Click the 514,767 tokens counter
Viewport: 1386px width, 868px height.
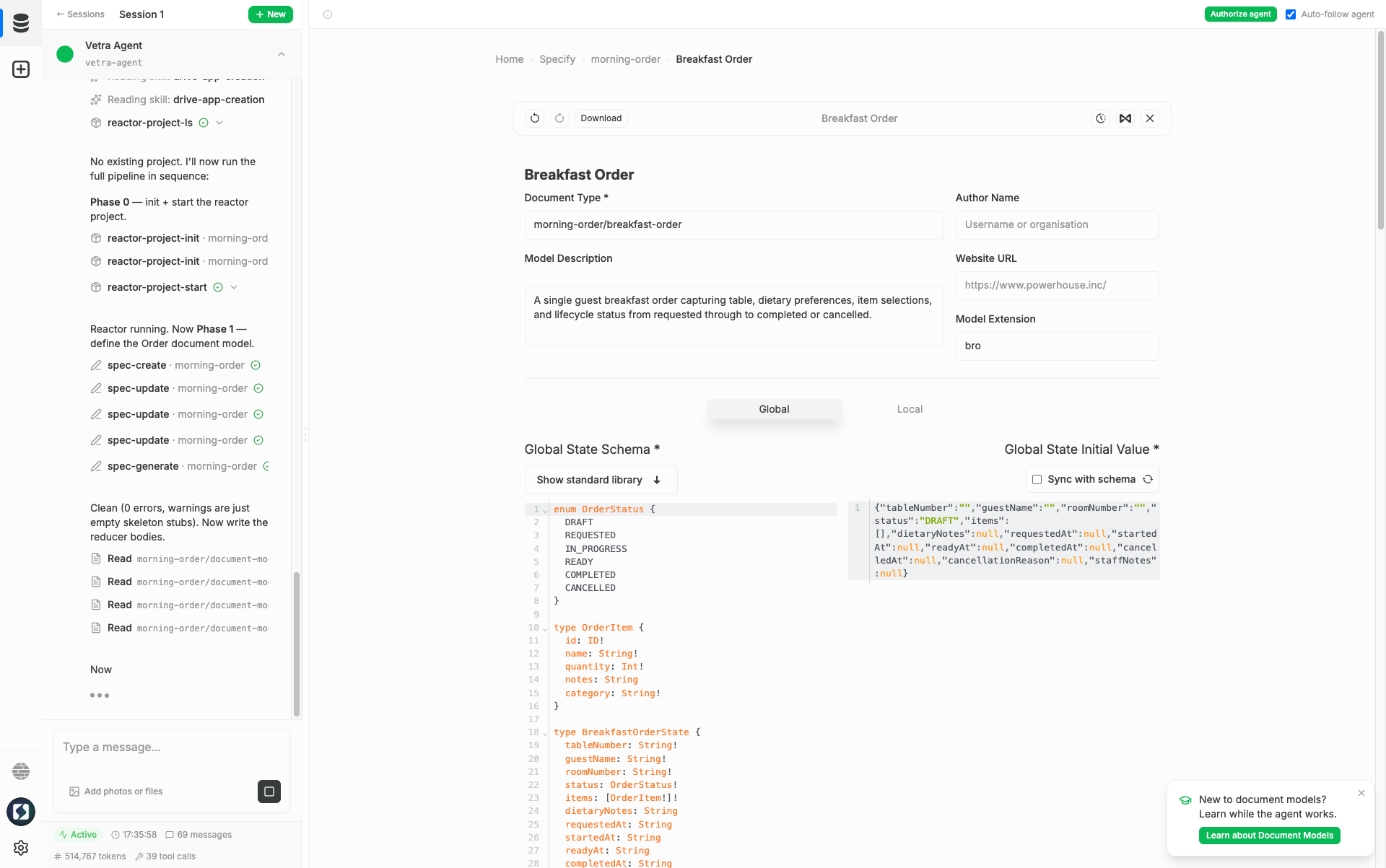(x=90, y=856)
